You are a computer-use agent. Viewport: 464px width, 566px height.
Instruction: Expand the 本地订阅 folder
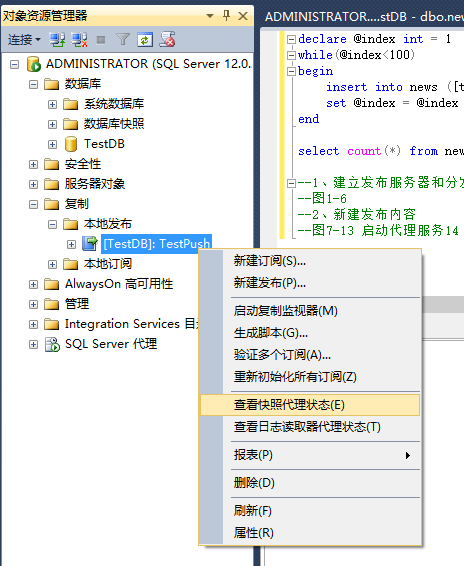tap(52, 264)
